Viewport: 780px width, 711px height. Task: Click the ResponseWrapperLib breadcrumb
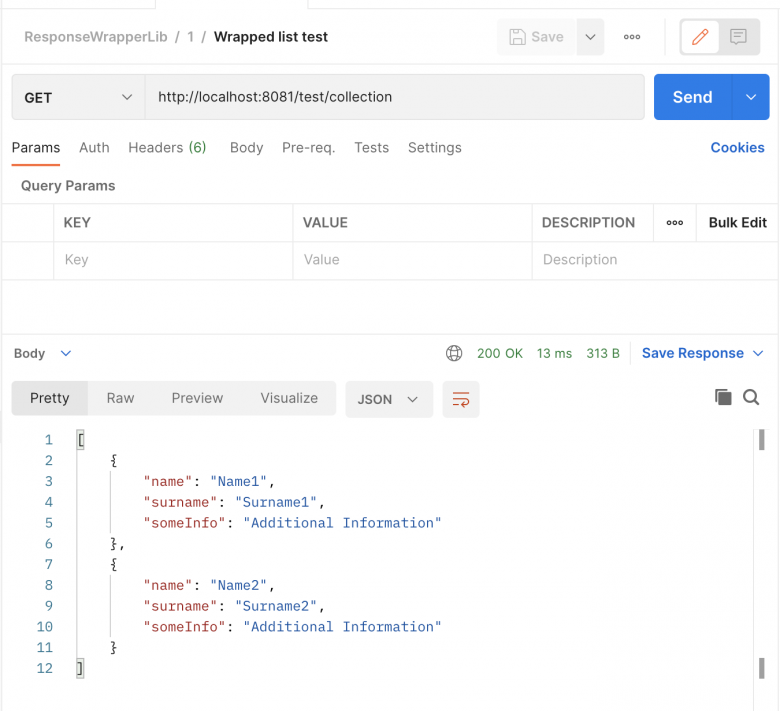(96, 37)
